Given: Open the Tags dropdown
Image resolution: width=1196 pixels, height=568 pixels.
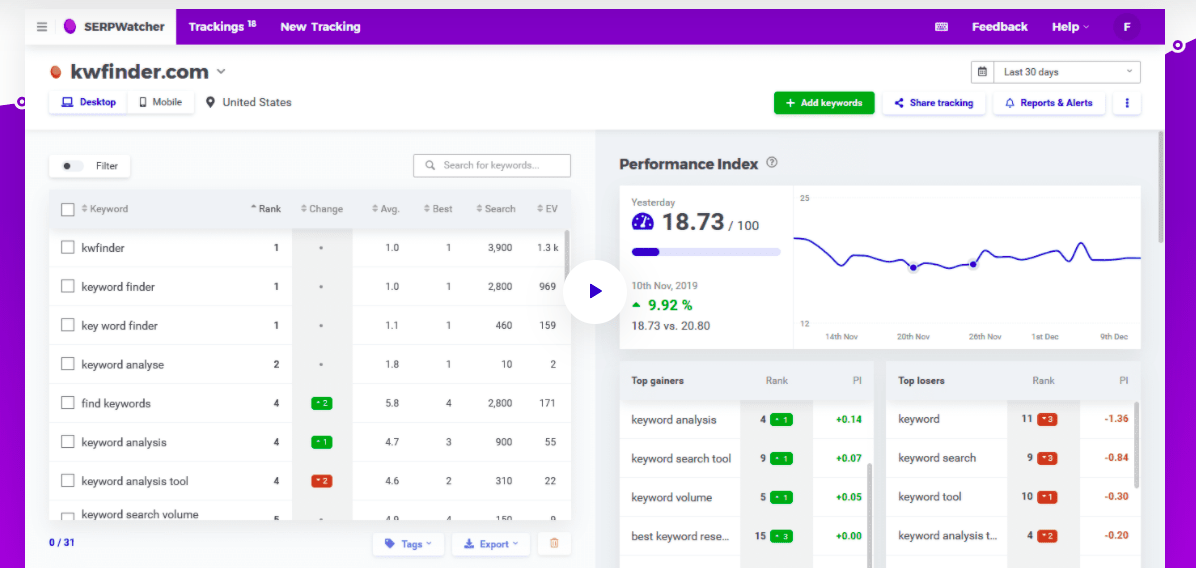Looking at the screenshot, I should click(x=408, y=544).
